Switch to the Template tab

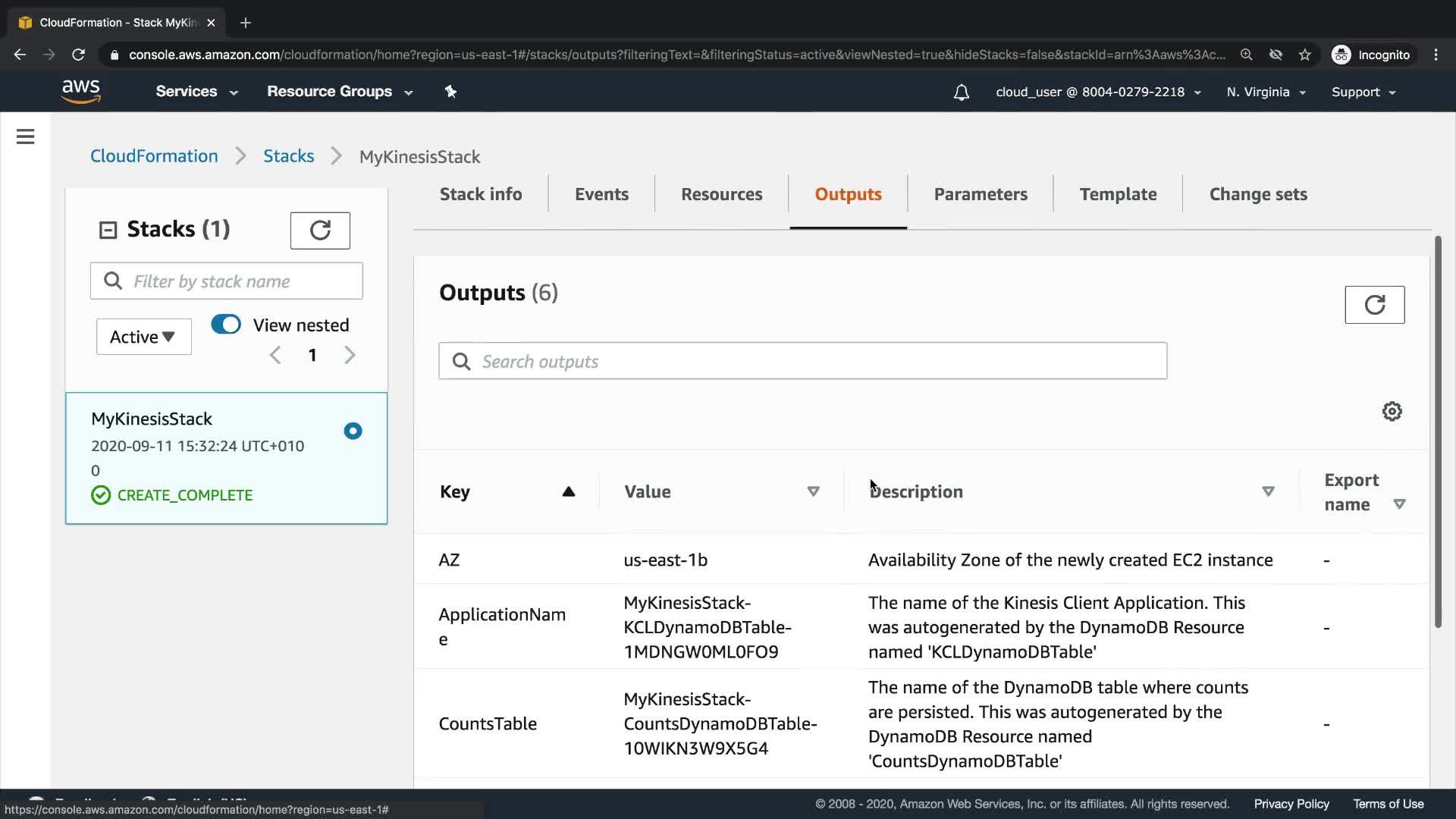point(1118,194)
